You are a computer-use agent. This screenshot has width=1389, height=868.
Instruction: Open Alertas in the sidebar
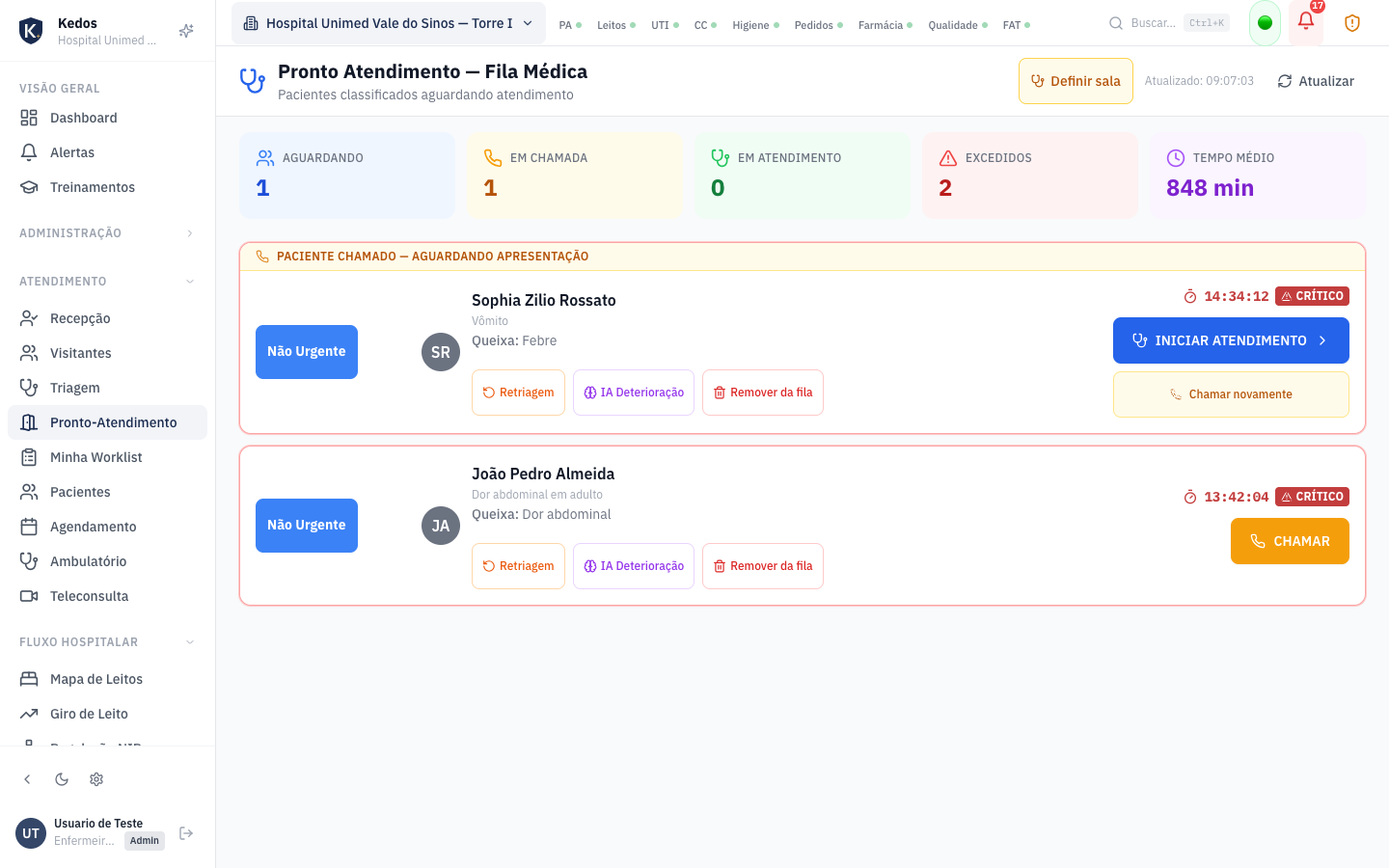click(107, 152)
